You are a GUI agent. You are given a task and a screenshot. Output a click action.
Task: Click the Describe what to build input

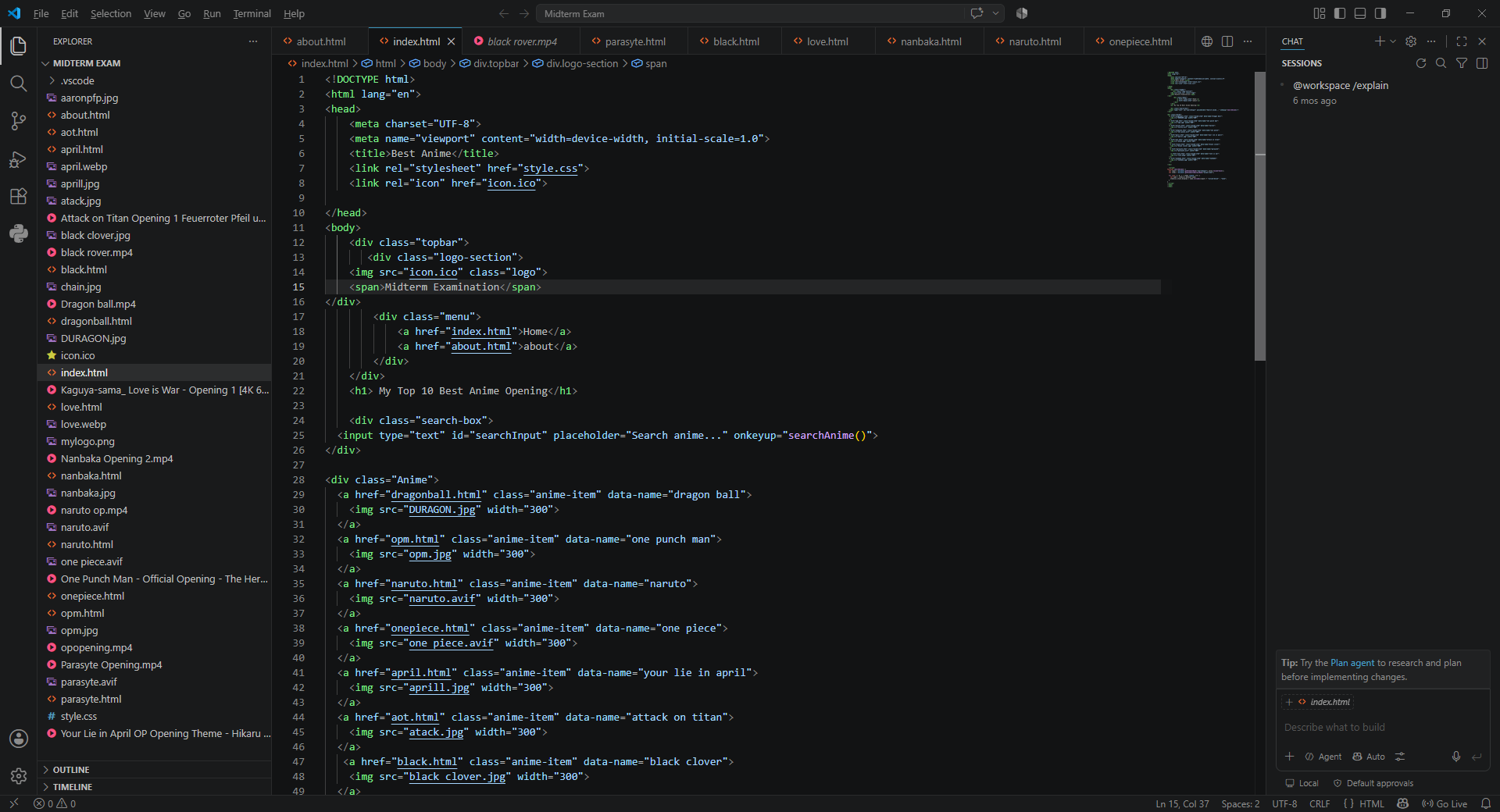(x=1382, y=727)
